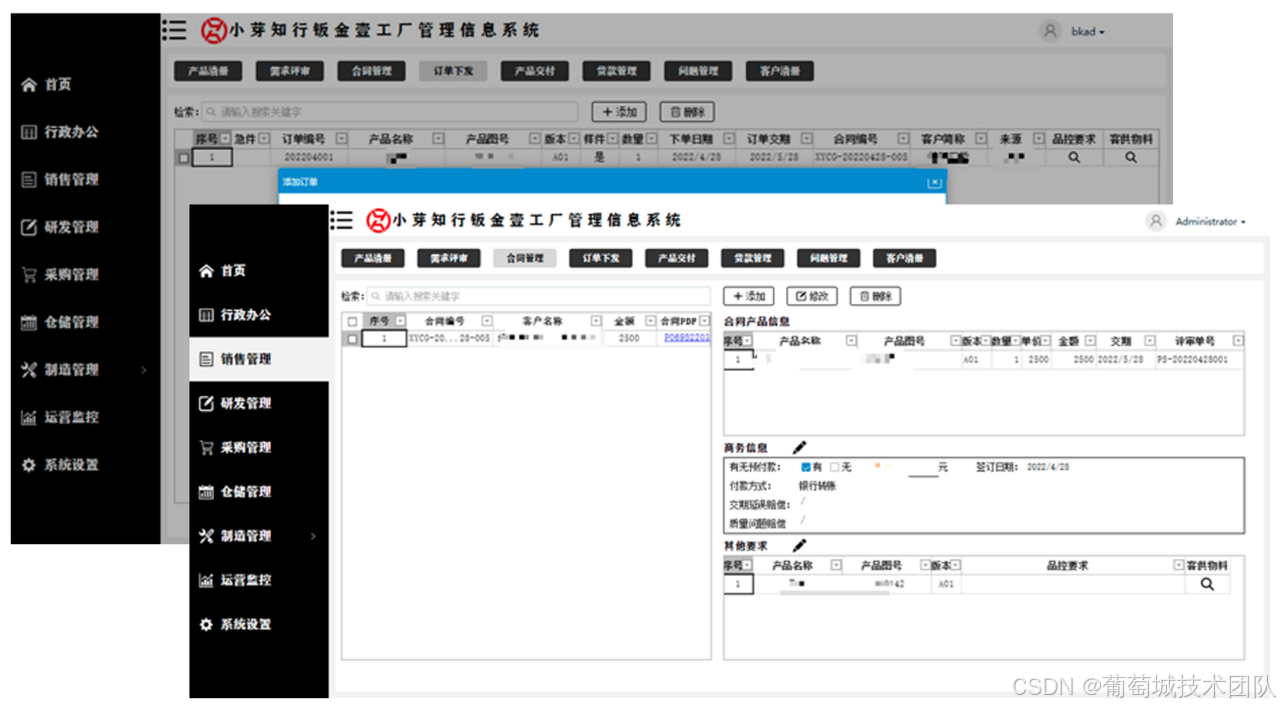Click 系统设置 gear icon in back window sidebar
Viewport: 1280px width, 708px height.
click(x=29, y=465)
